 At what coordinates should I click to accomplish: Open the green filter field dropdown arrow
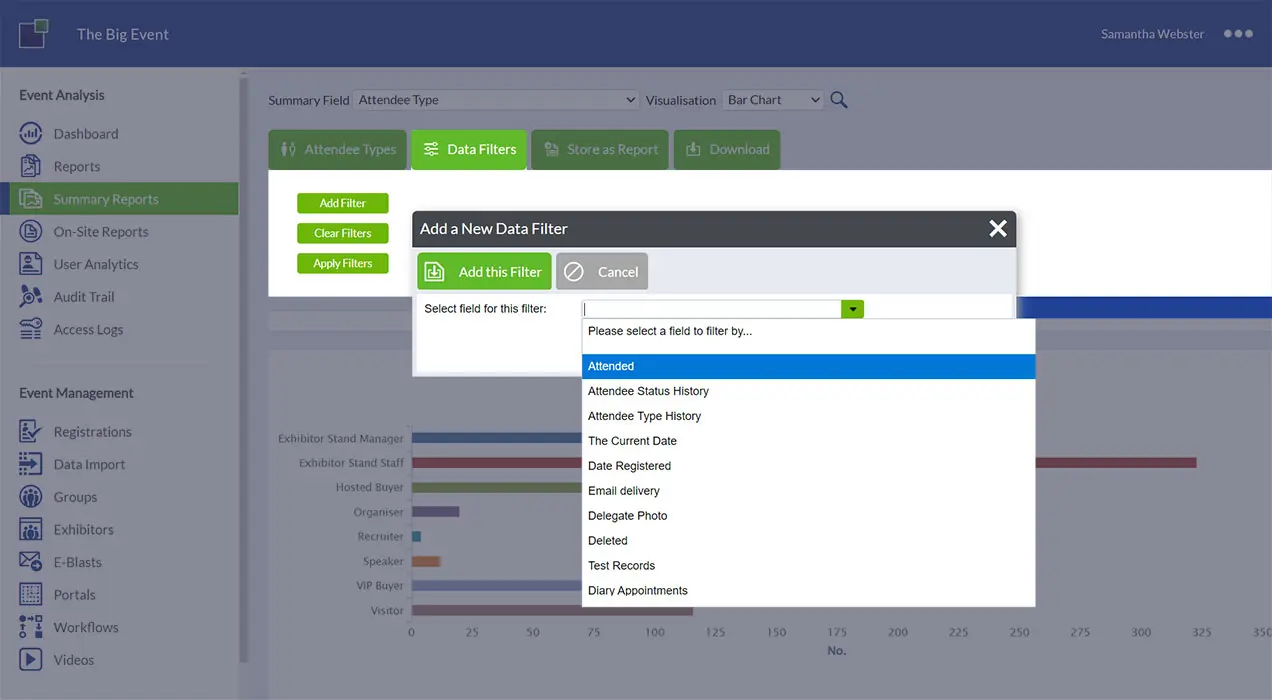pos(851,308)
